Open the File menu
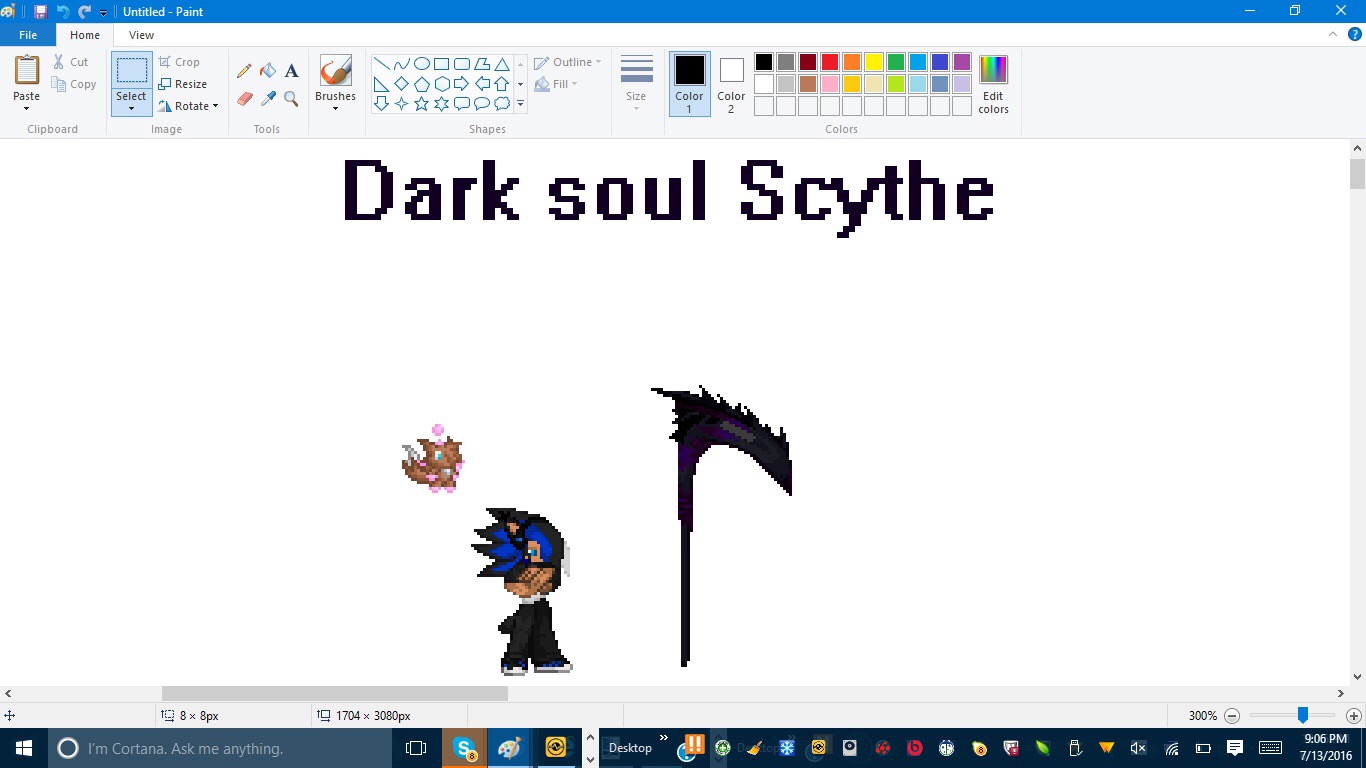Screen dimensions: 1366x768 [x=28, y=35]
